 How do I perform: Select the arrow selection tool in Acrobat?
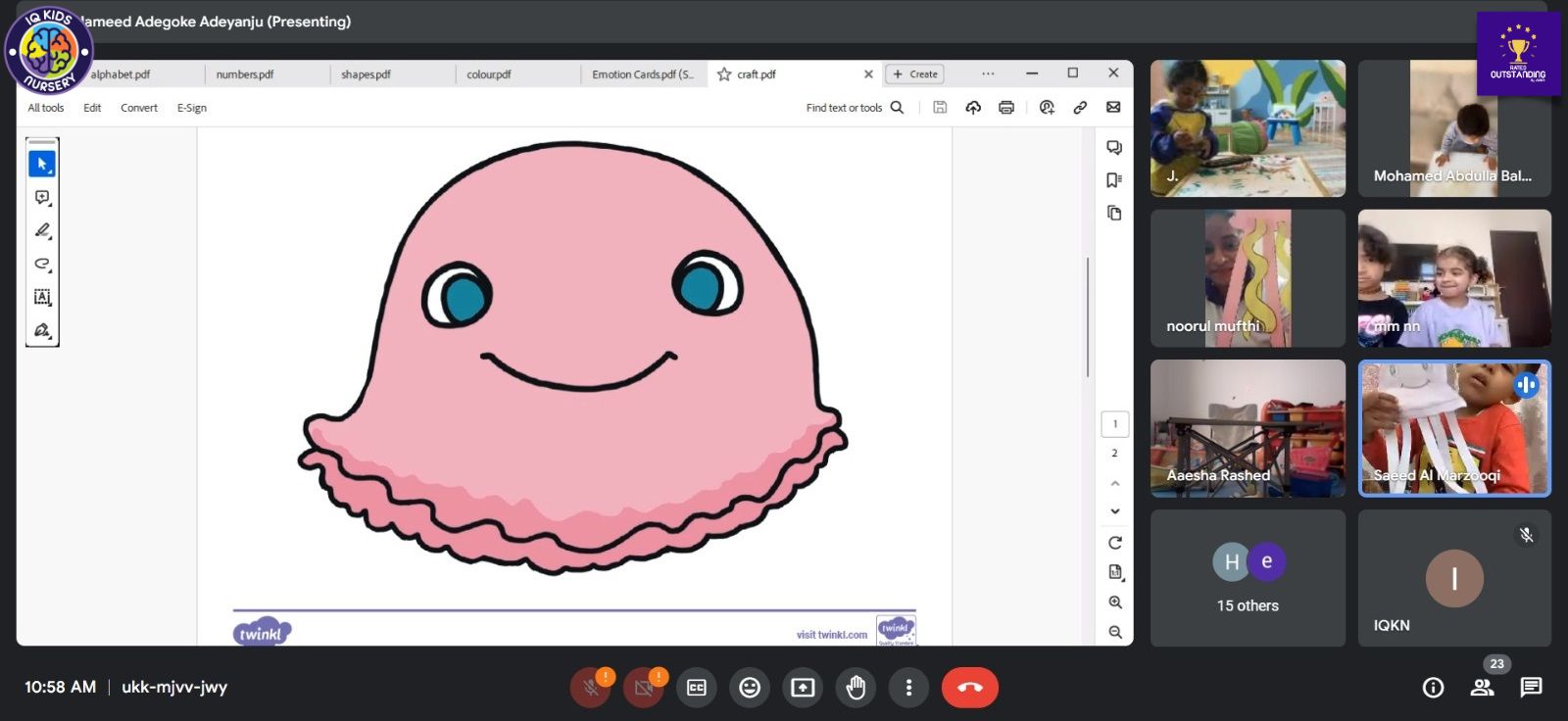[x=42, y=164]
